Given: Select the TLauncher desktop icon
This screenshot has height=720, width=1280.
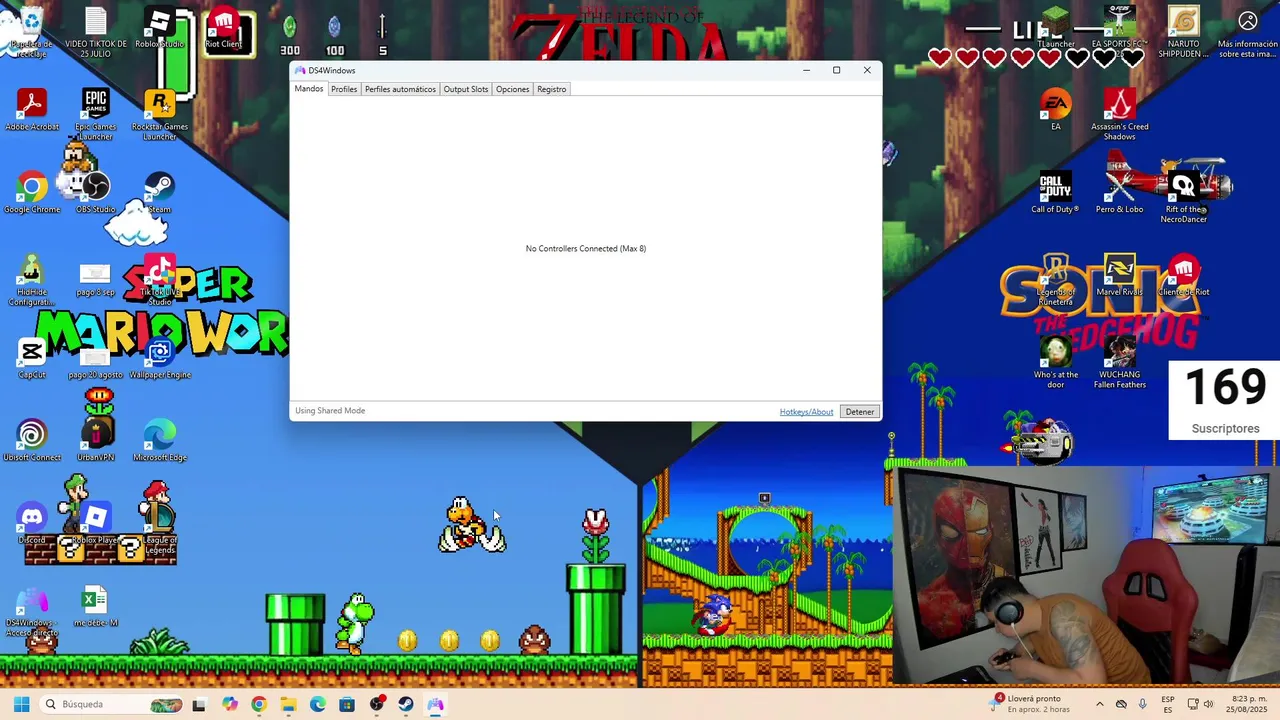Looking at the screenshot, I should (1056, 28).
